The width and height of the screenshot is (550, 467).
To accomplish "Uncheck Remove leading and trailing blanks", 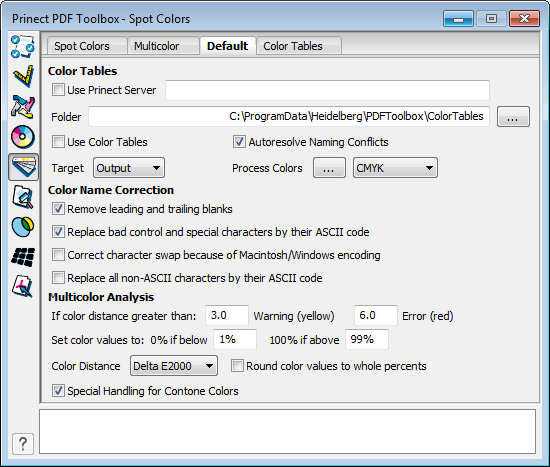I will [58, 209].
